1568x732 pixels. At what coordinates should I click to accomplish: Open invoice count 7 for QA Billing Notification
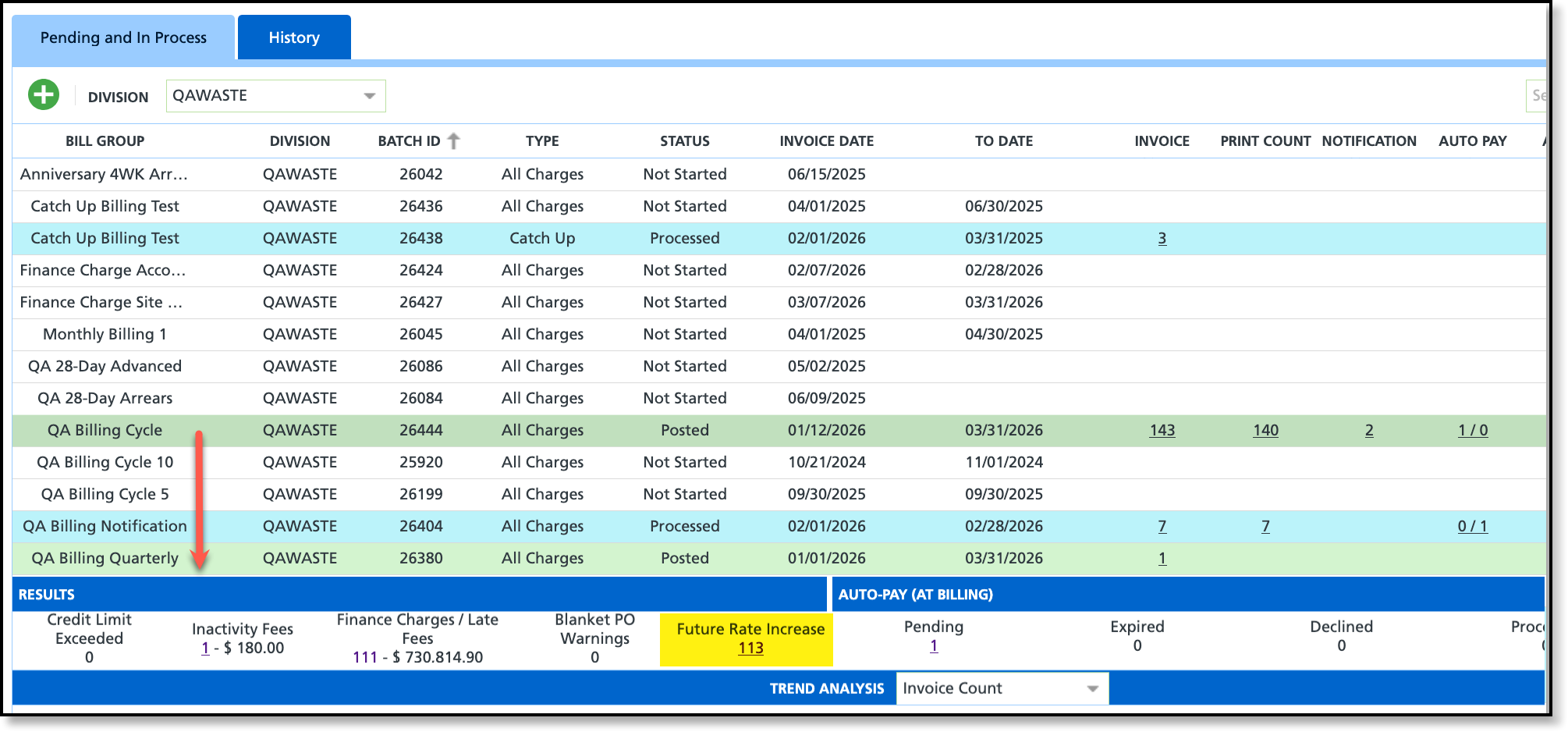coord(1162,527)
